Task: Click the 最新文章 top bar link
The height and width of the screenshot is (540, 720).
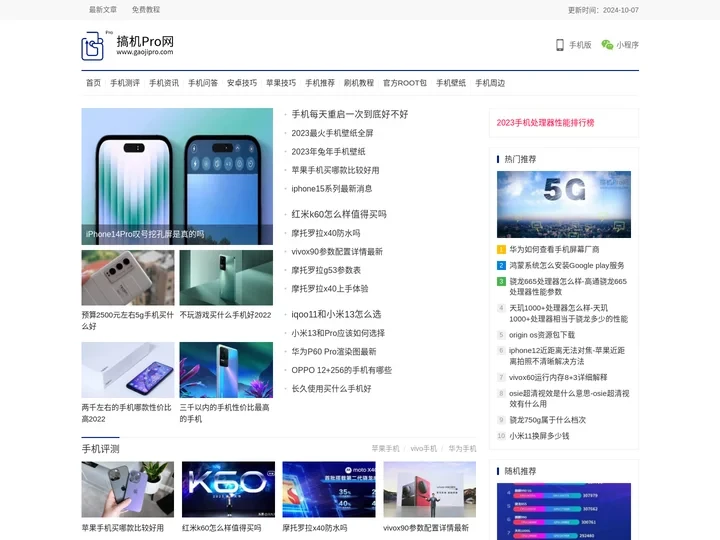Action: [103, 10]
